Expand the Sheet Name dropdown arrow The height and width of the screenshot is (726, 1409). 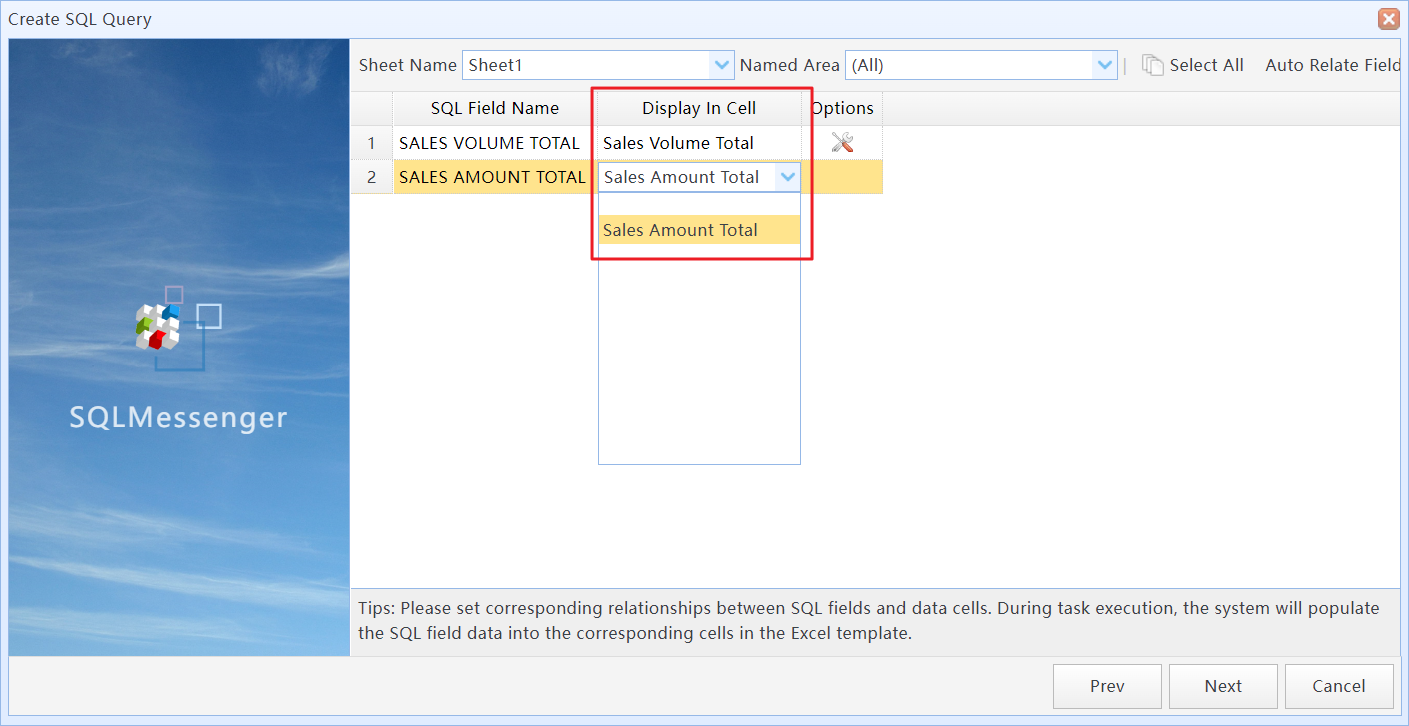722,65
